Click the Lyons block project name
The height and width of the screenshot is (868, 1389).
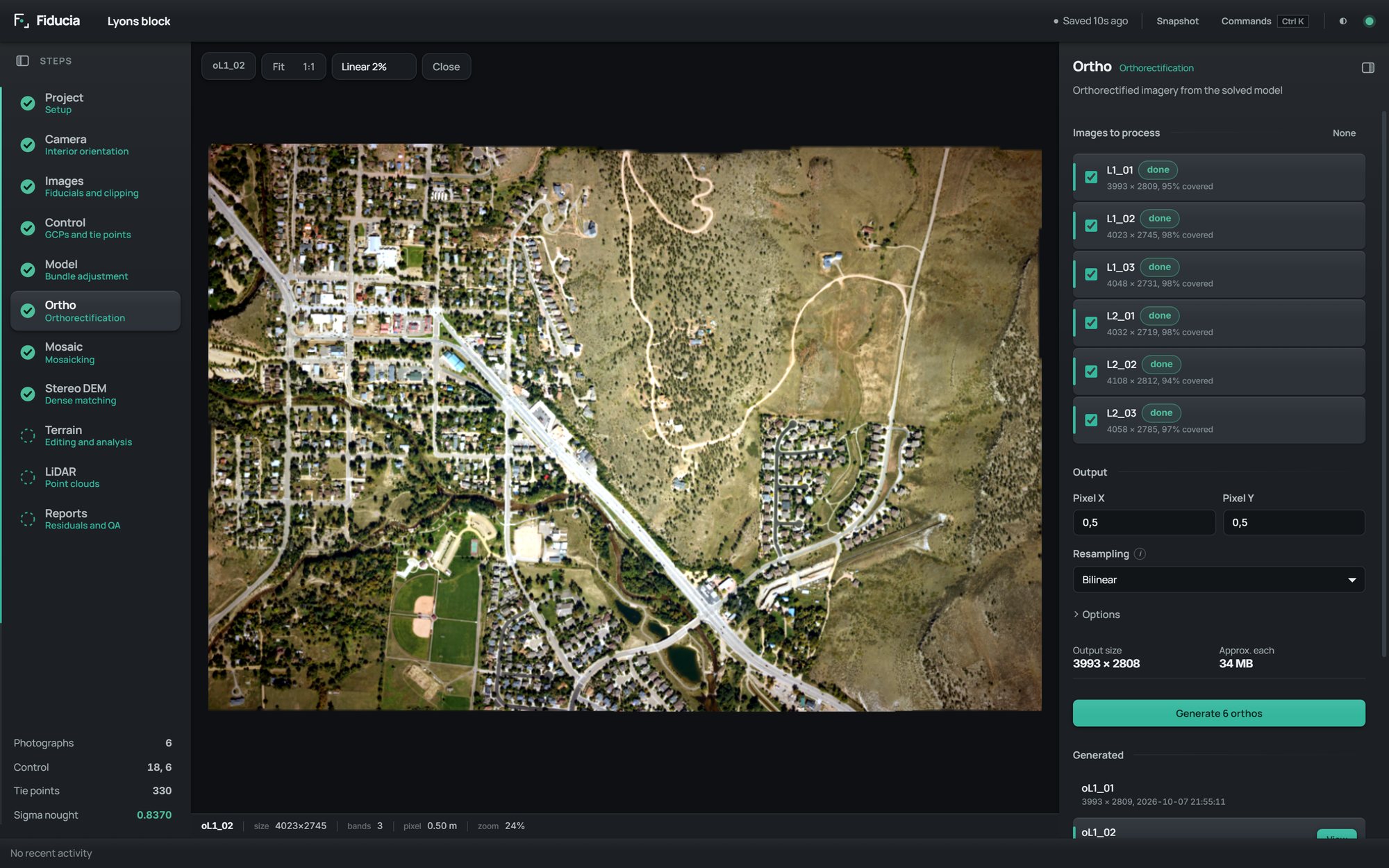pyautogui.click(x=139, y=21)
